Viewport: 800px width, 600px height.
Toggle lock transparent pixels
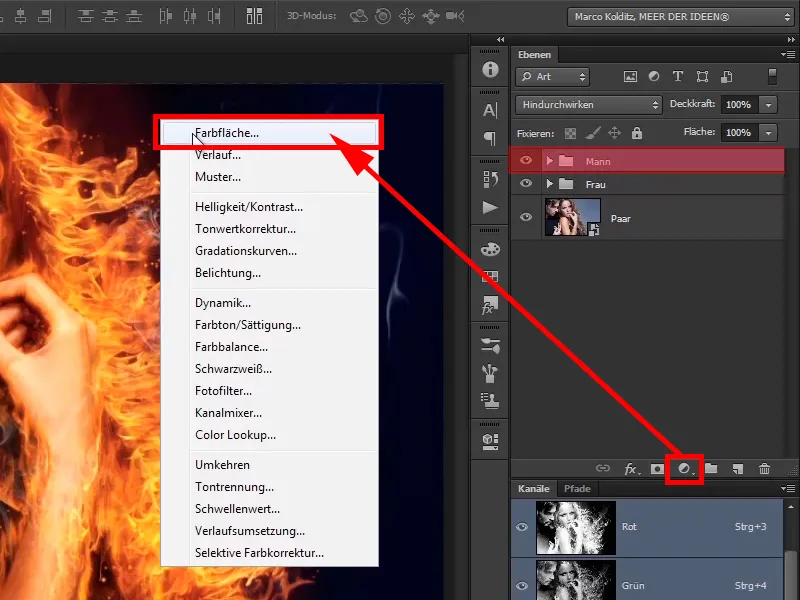point(570,134)
